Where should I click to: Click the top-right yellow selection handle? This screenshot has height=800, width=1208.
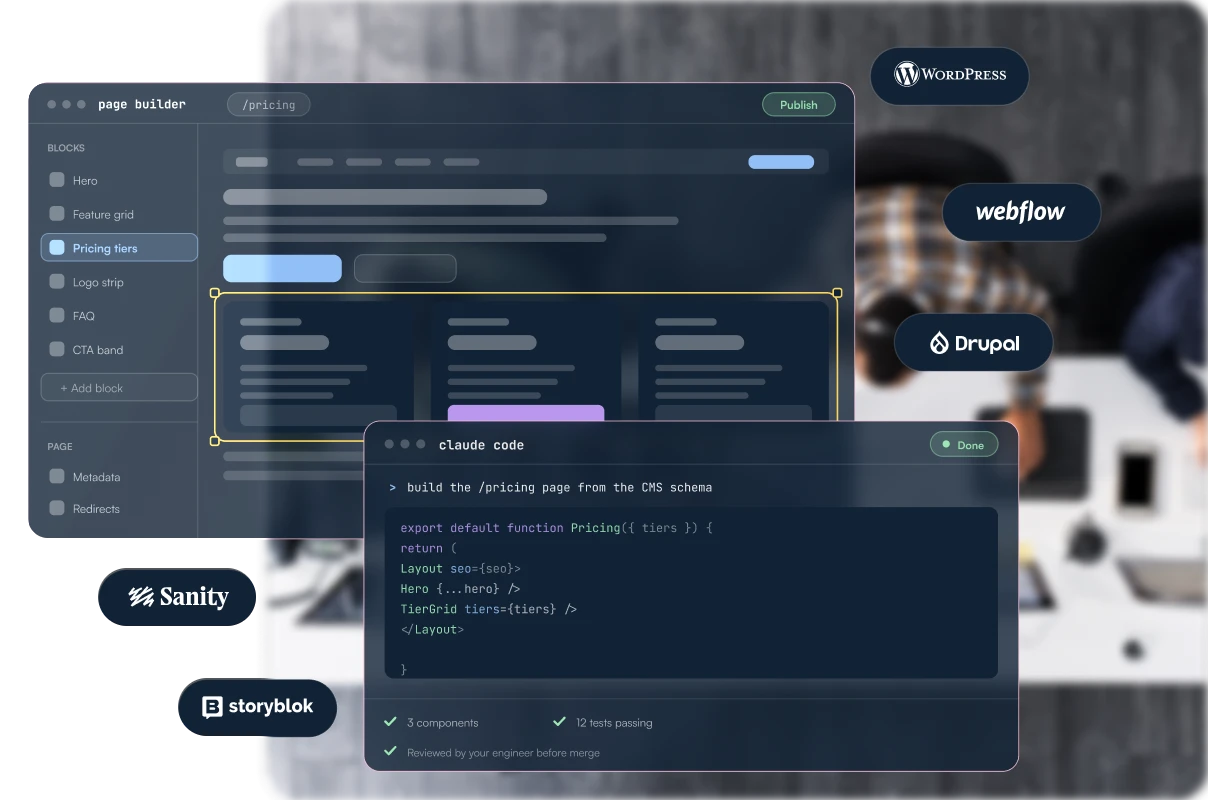pyautogui.click(x=837, y=293)
